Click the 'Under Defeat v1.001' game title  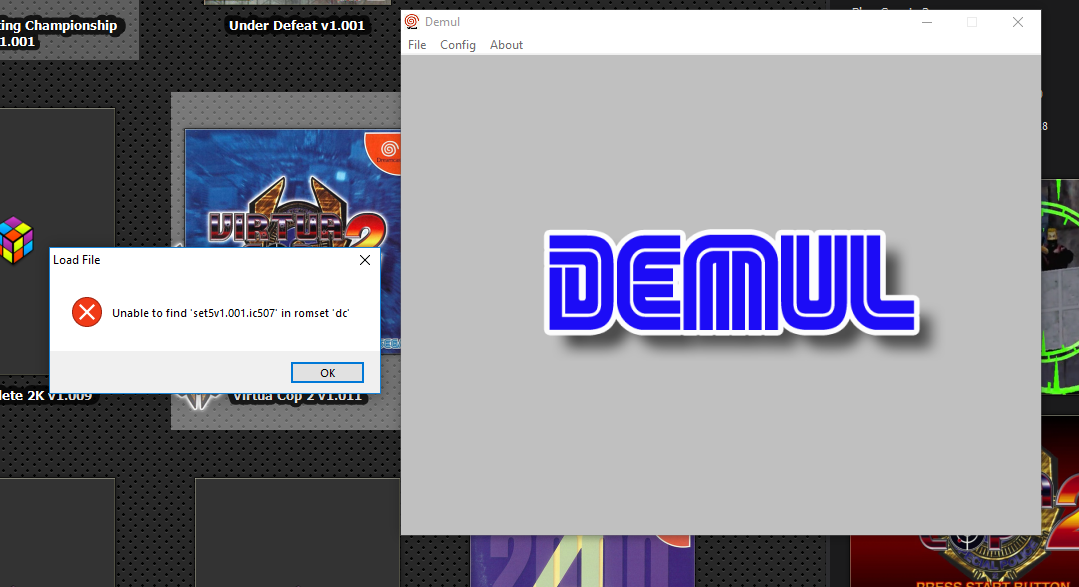[x=297, y=25]
